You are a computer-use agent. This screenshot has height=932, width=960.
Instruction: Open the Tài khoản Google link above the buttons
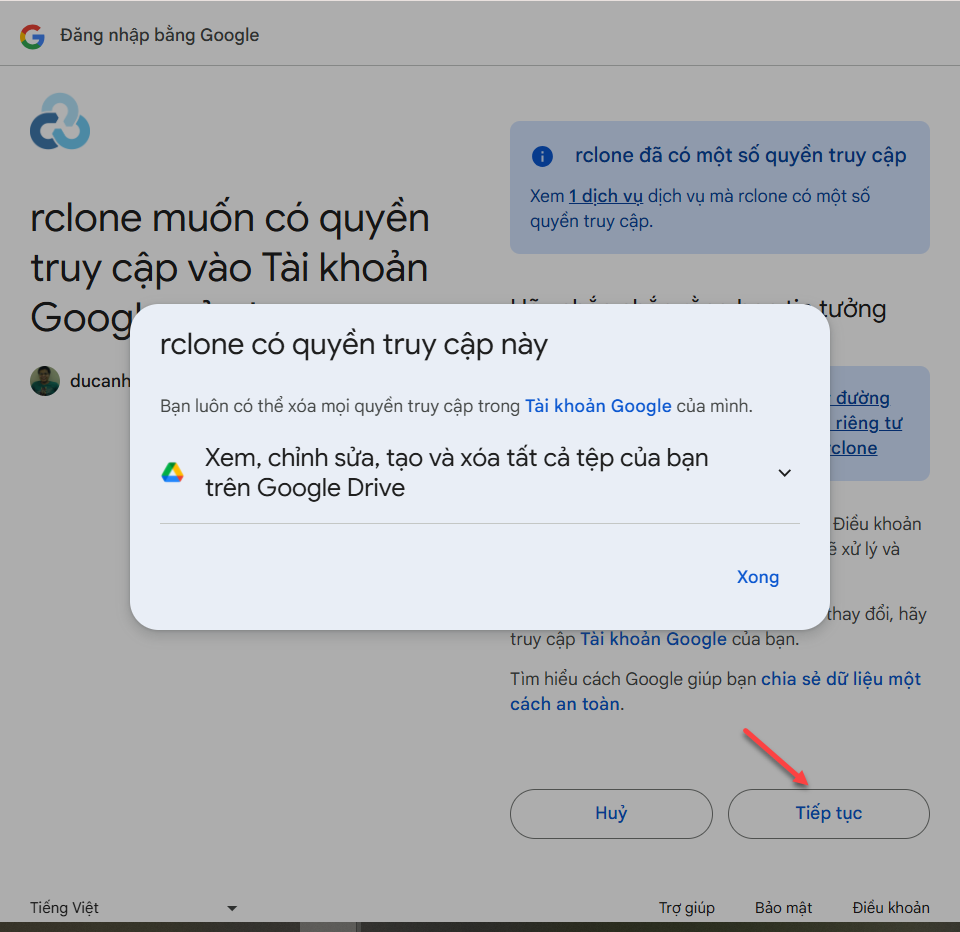(653, 639)
